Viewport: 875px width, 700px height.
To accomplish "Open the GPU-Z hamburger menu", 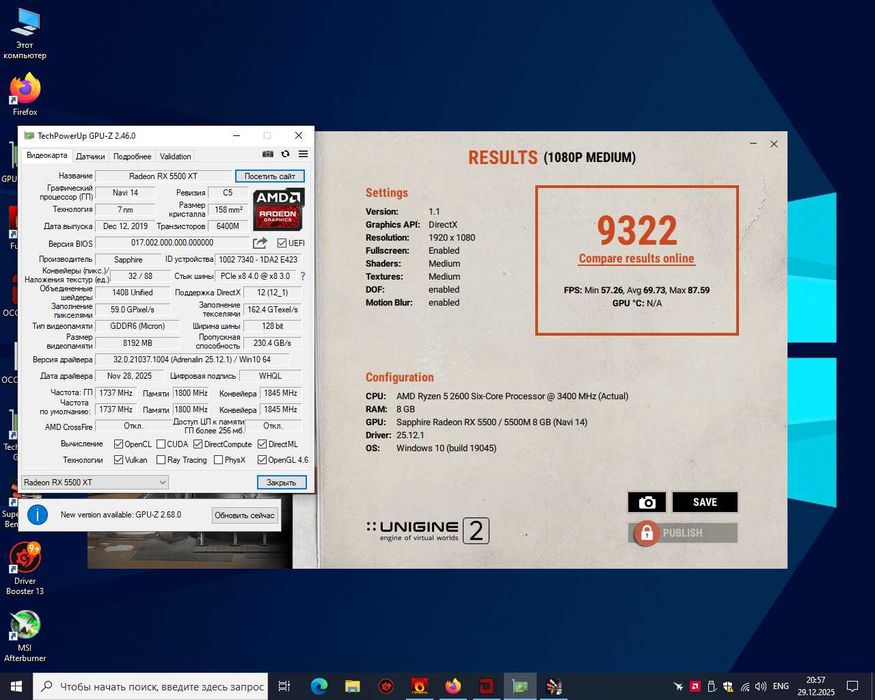I will [x=303, y=154].
